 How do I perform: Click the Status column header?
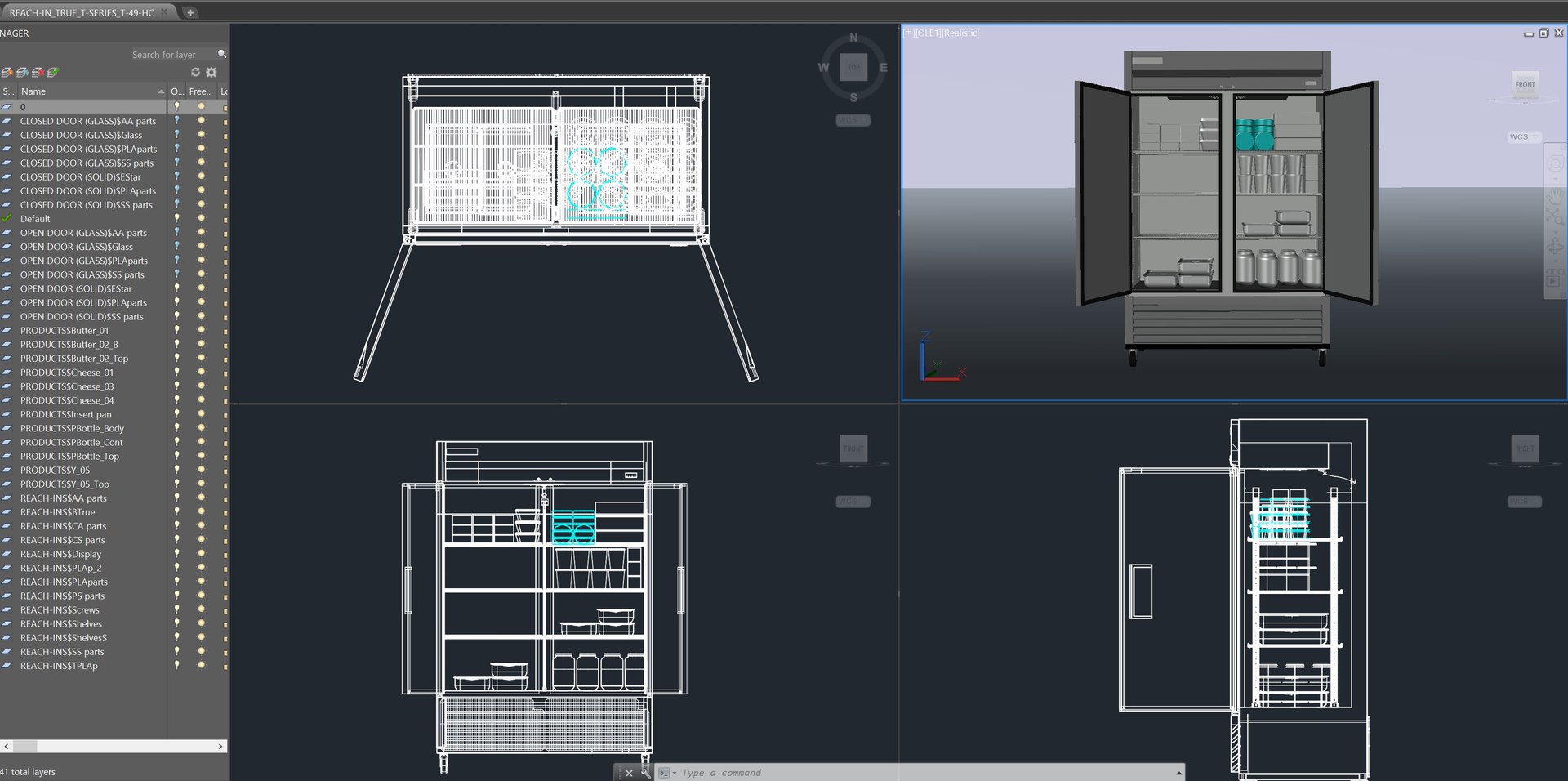(x=8, y=91)
